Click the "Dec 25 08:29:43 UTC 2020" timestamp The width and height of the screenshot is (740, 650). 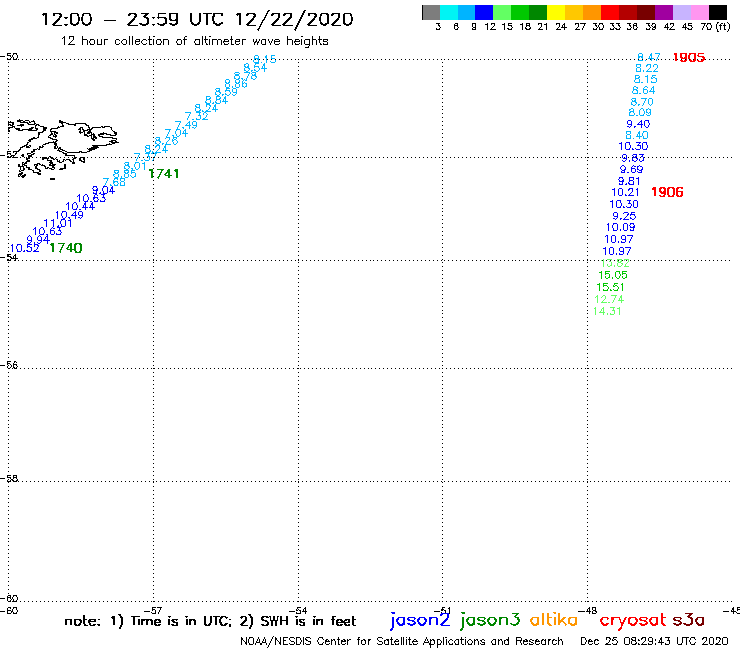[654, 641]
